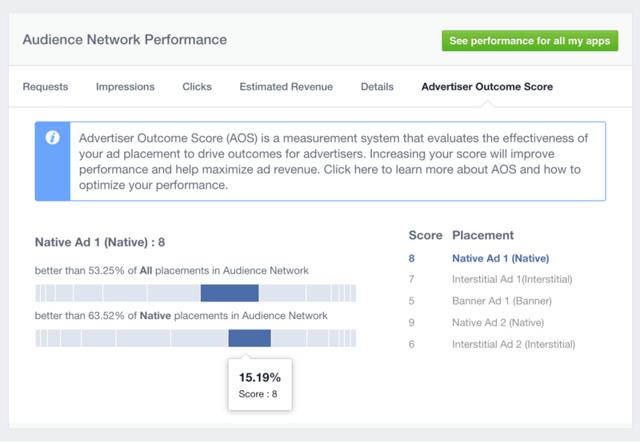Screen dimensions: 640x443
Task: Switch to the Requests tab
Action: pos(45,87)
